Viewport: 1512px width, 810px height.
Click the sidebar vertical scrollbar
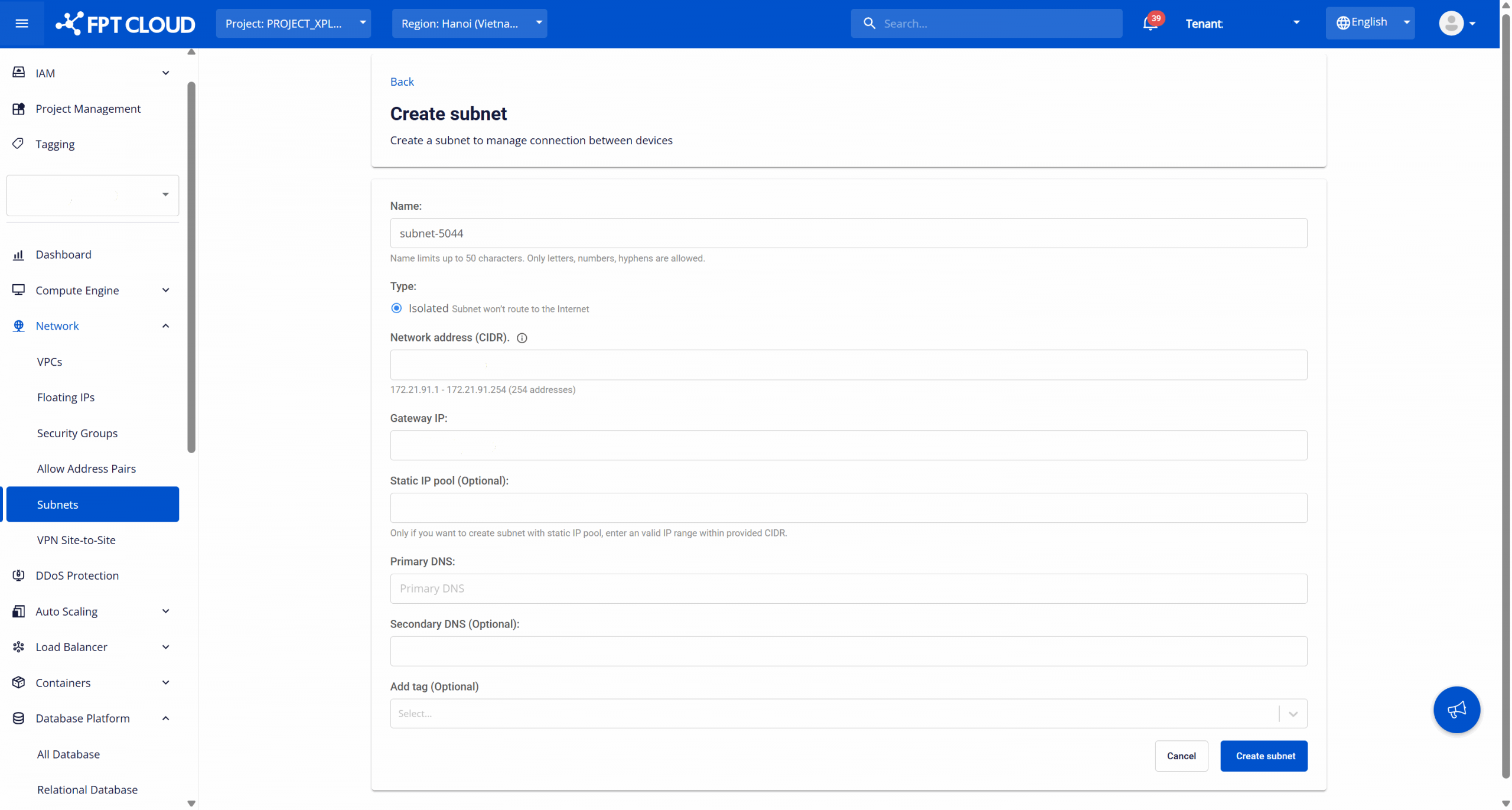[191, 266]
